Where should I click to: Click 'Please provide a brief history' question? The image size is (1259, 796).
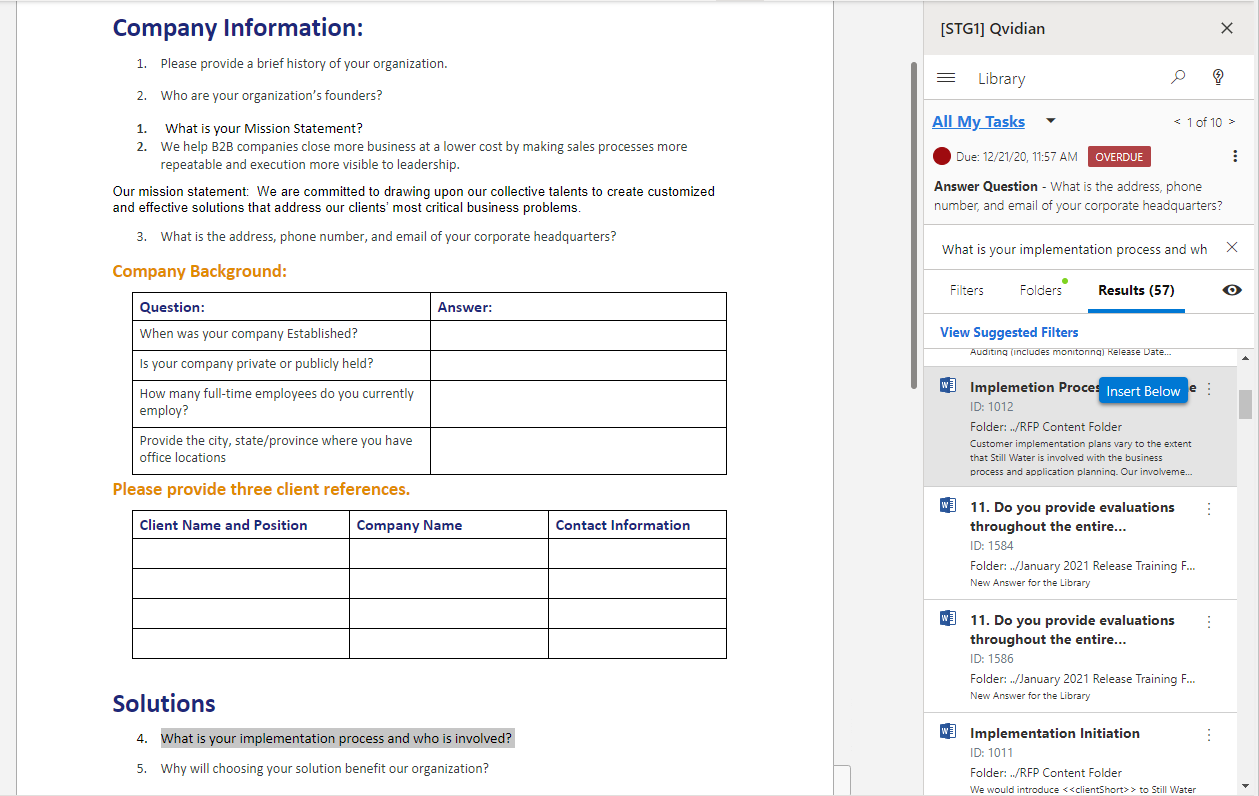pos(304,63)
